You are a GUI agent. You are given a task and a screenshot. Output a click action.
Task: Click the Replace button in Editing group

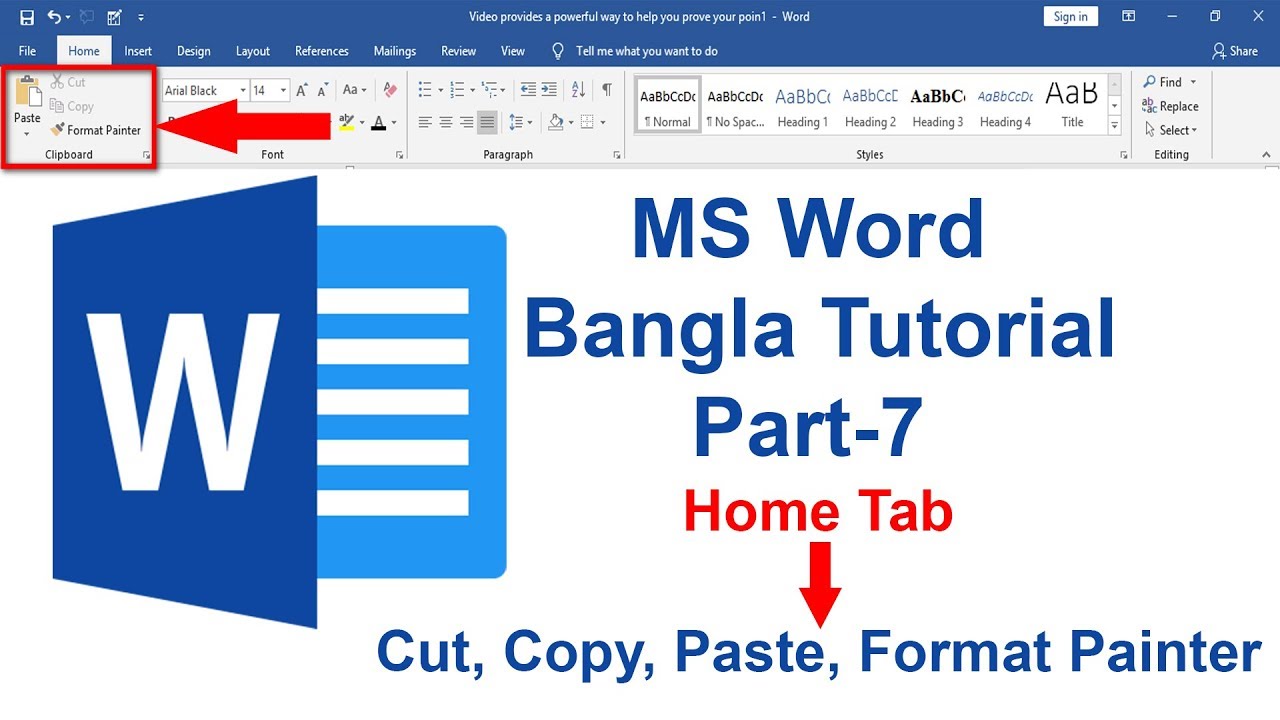point(1171,106)
